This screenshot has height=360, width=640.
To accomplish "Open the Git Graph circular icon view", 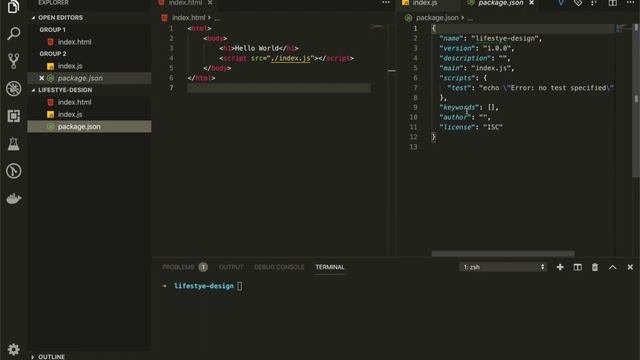I will (x=13, y=171).
